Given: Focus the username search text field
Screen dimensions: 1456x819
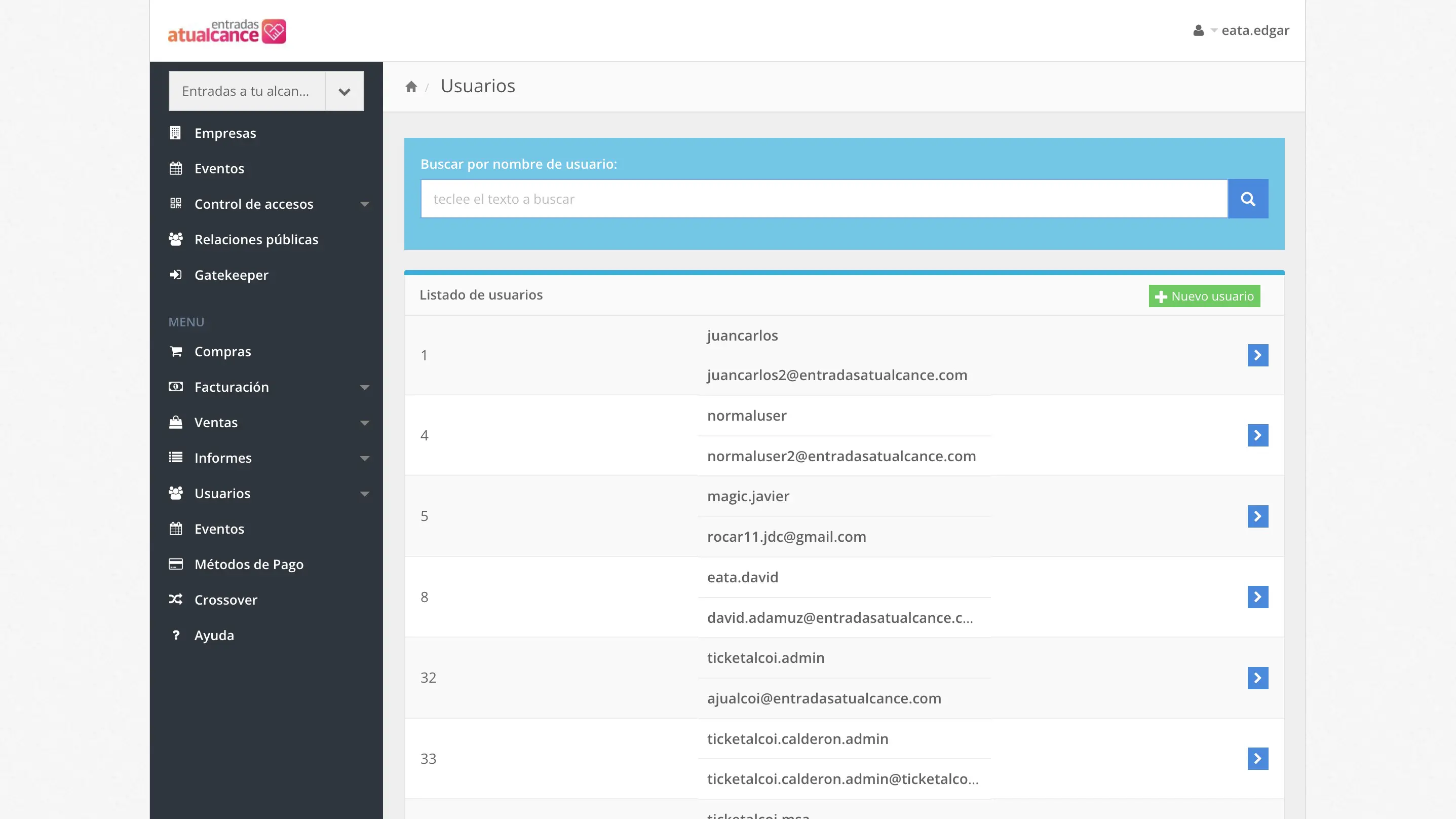Looking at the screenshot, I should (x=824, y=199).
